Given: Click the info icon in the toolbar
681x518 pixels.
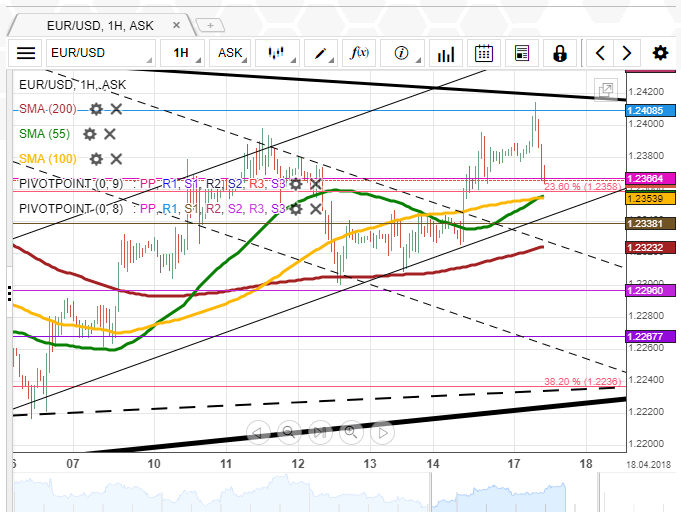Looking at the screenshot, I should (402, 53).
